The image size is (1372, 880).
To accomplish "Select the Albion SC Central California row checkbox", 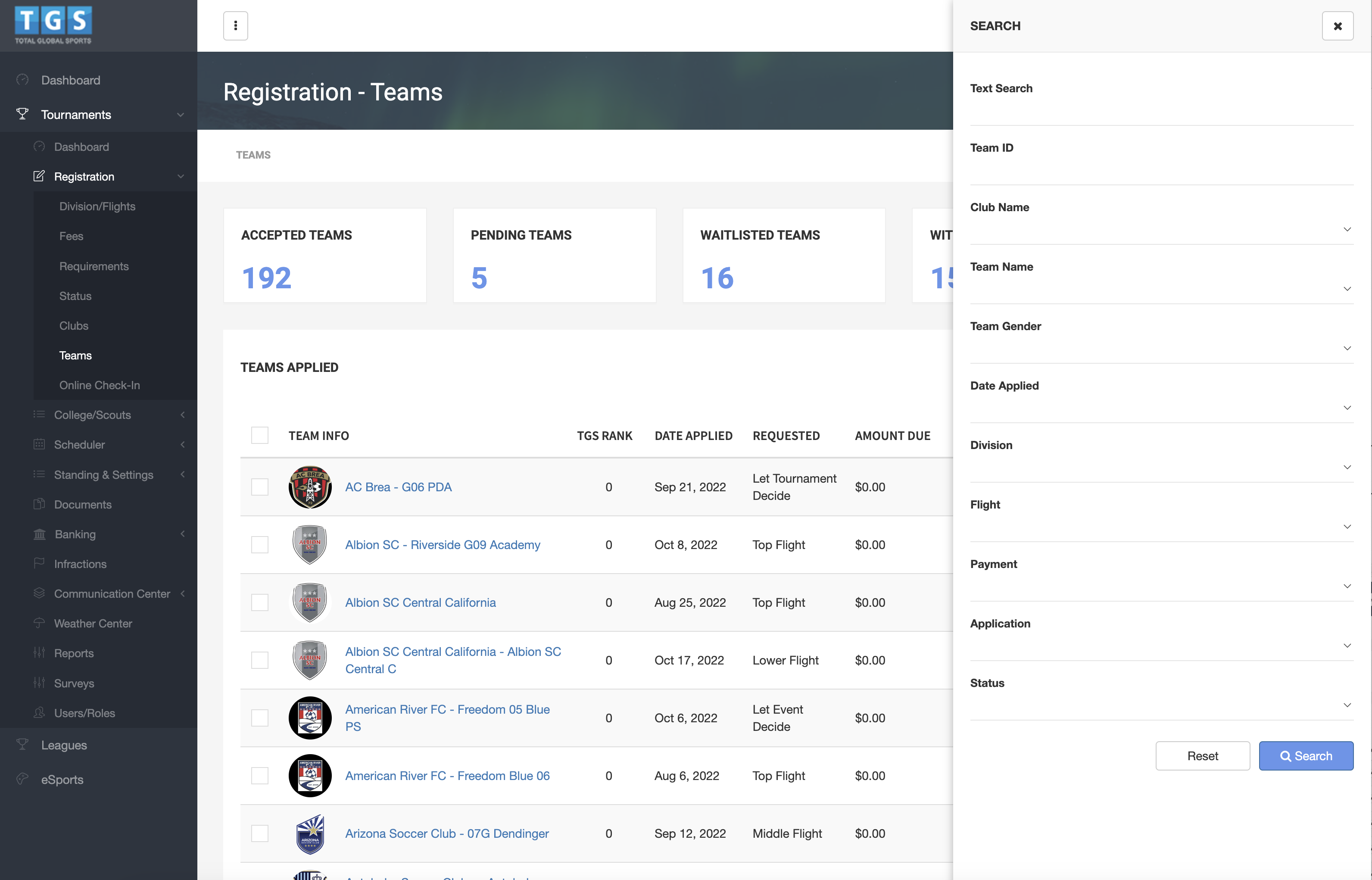I will point(260,602).
